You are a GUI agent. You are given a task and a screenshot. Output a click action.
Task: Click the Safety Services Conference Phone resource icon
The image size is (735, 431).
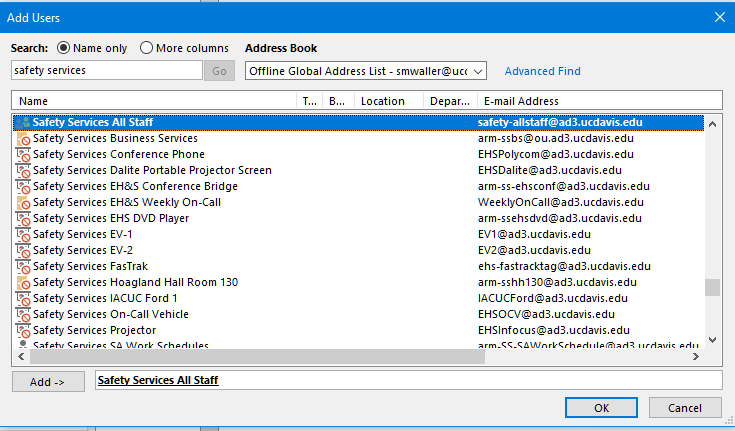click(x=23, y=154)
